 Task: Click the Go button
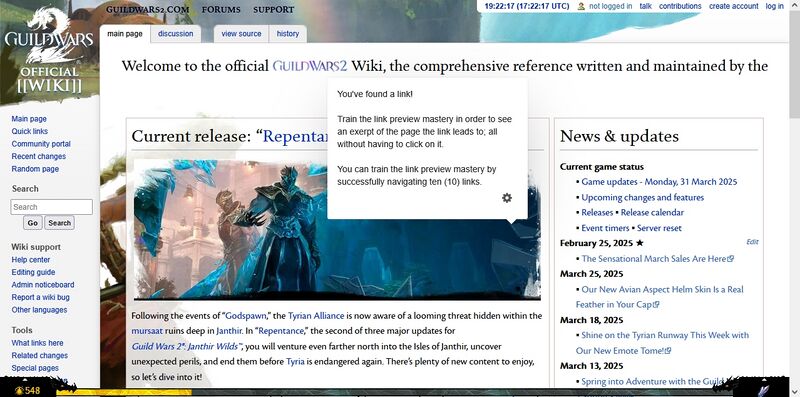tap(33, 222)
